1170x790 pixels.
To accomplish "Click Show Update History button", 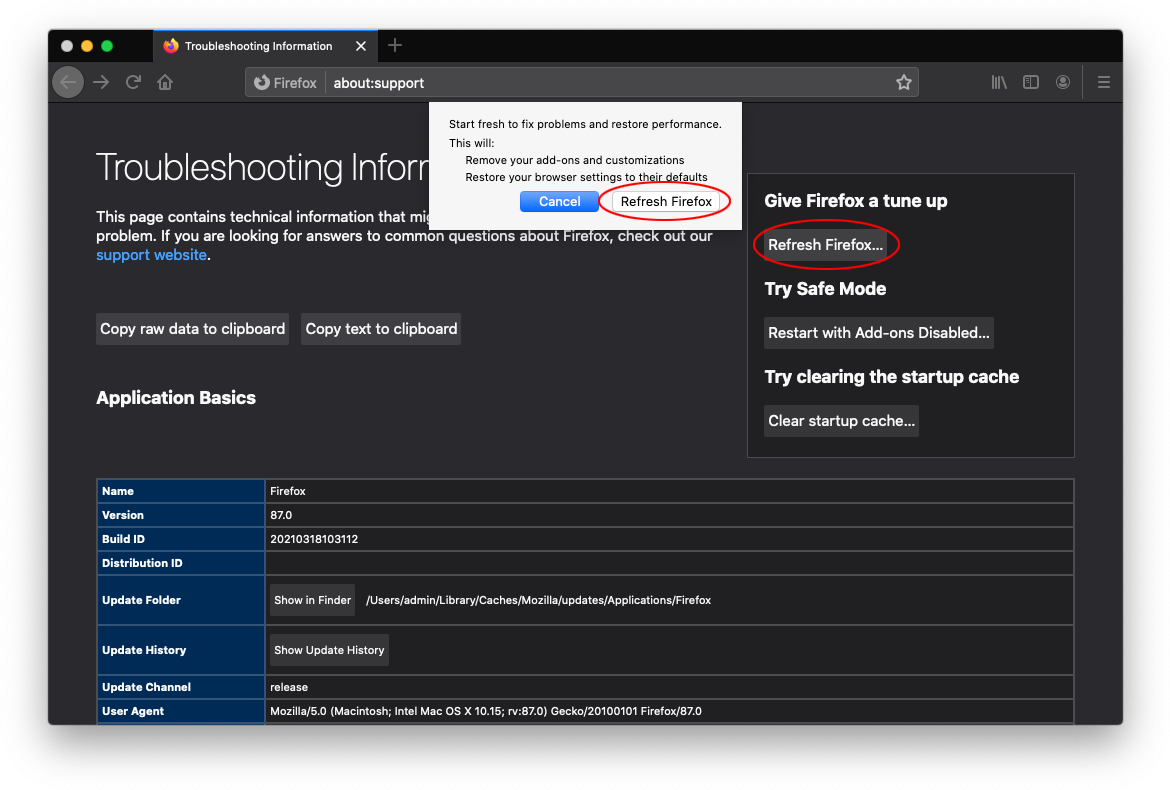I will [x=329, y=651].
